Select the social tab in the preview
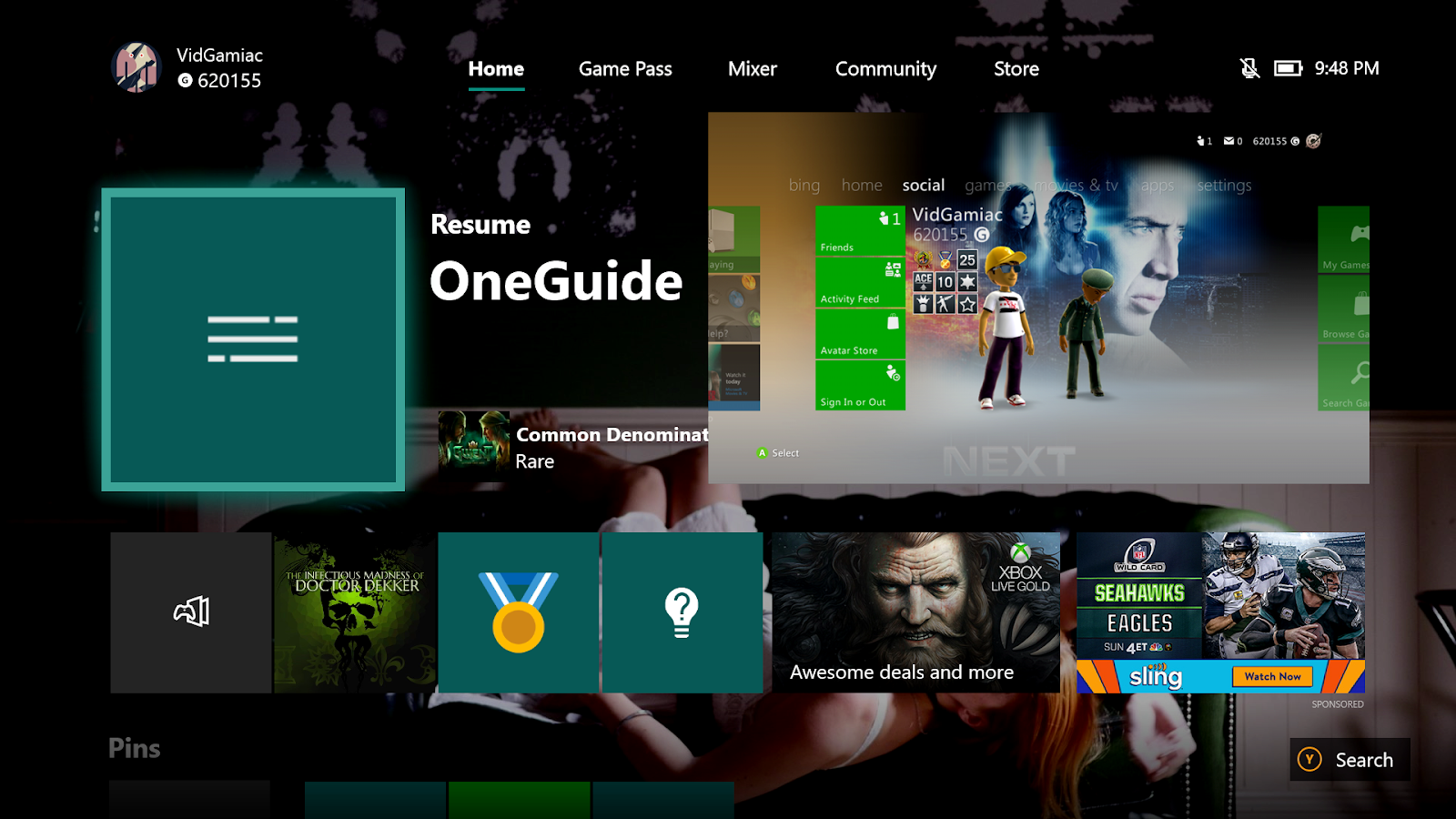 [924, 185]
